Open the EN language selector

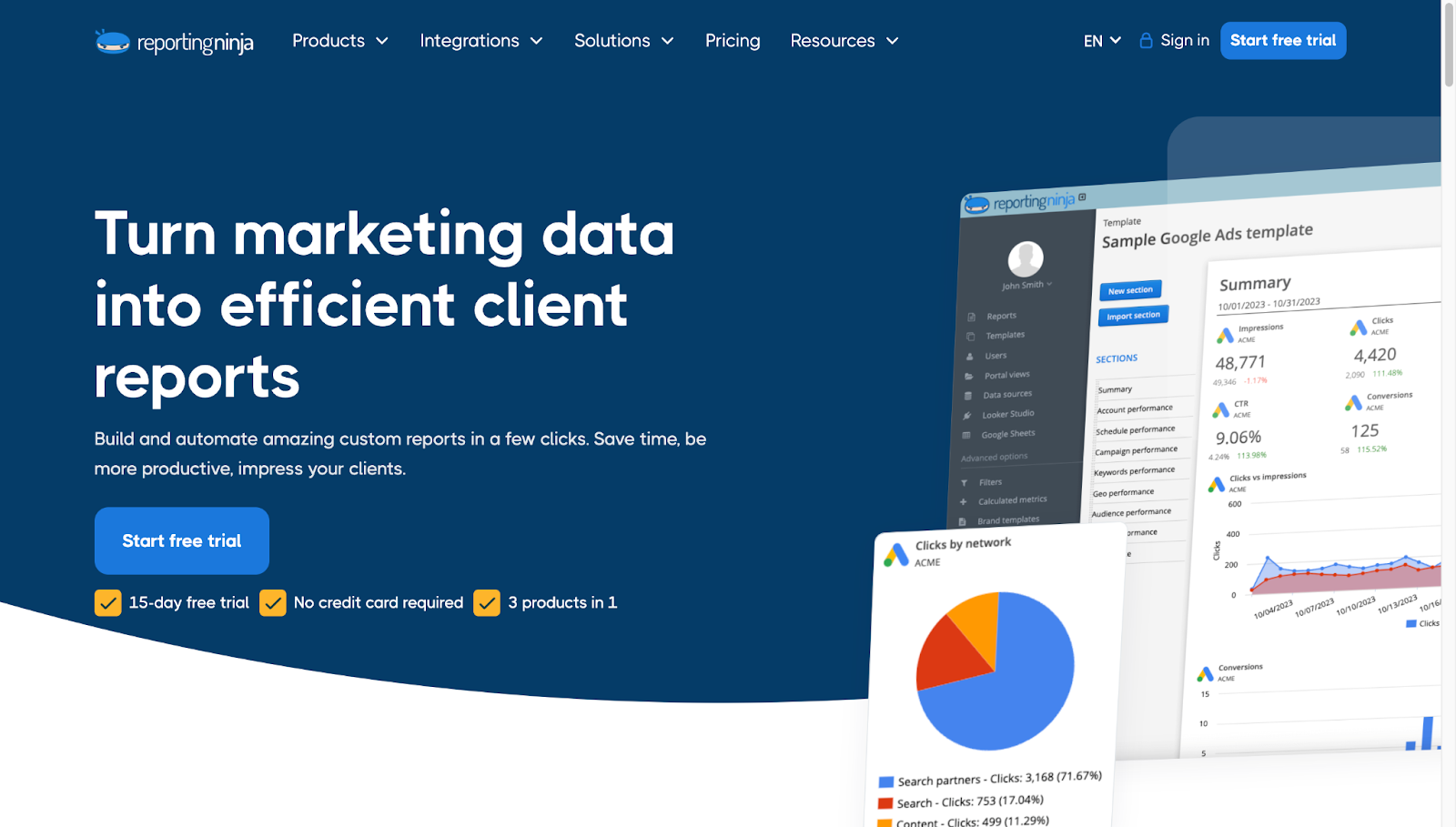point(1102,41)
